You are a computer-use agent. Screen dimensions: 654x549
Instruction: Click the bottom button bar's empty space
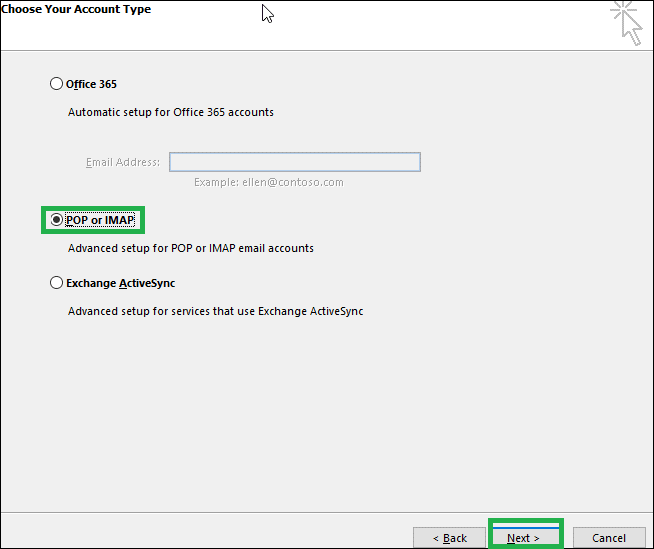[x=204, y=532]
